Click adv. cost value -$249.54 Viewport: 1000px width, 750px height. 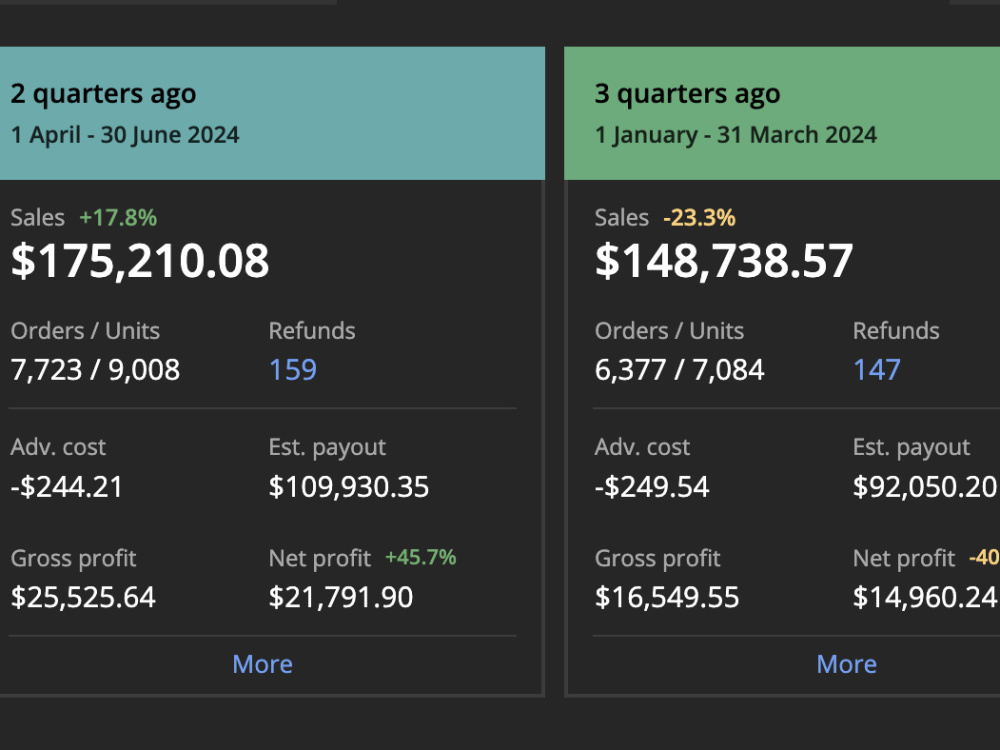(x=652, y=487)
